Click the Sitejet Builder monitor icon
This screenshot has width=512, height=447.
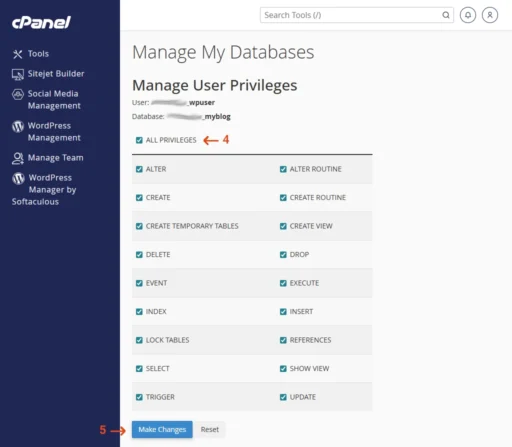pyautogui.click(x=18, y=74)
